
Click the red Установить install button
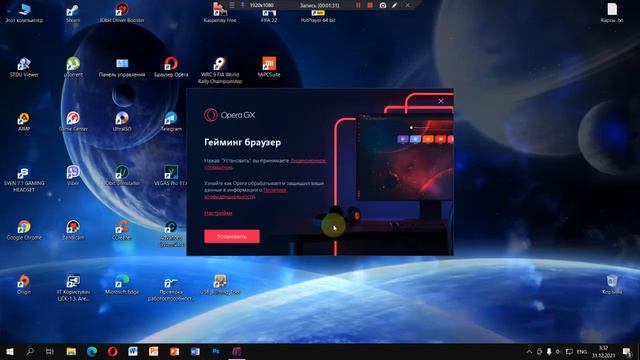coord(232,236)
